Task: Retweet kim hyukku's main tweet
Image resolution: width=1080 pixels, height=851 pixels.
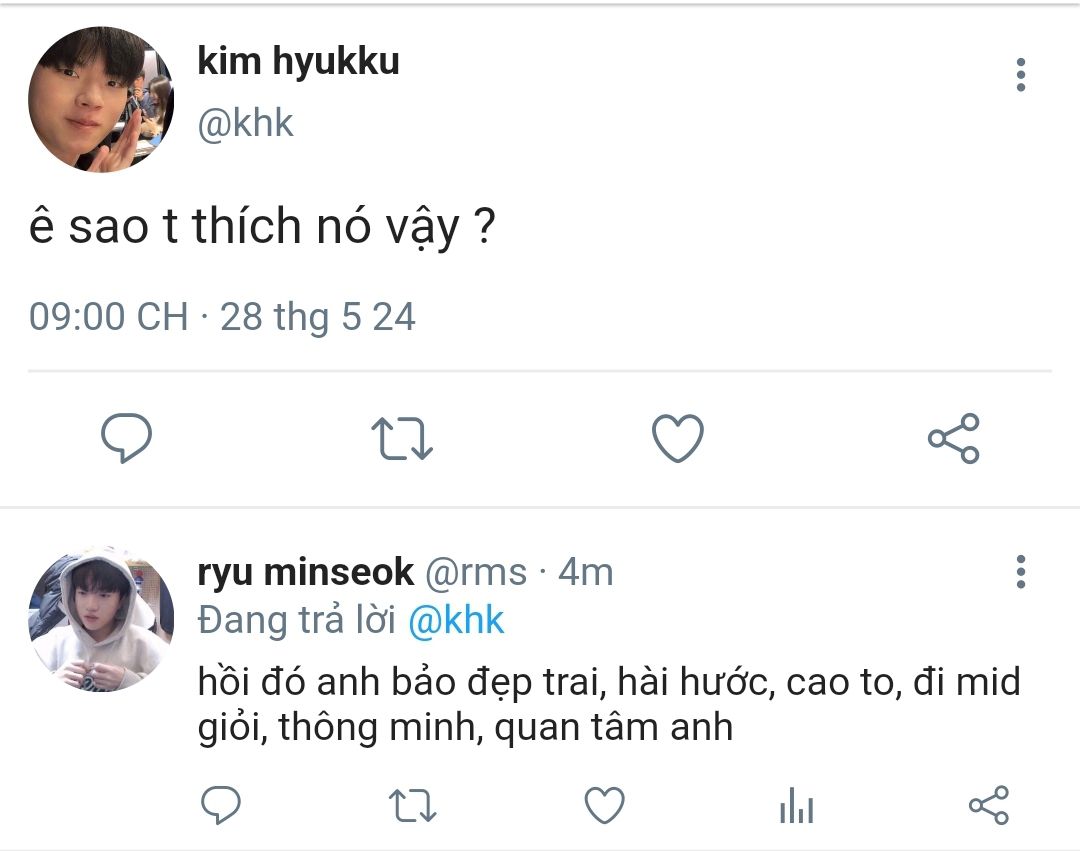Action: pos(402,438)
